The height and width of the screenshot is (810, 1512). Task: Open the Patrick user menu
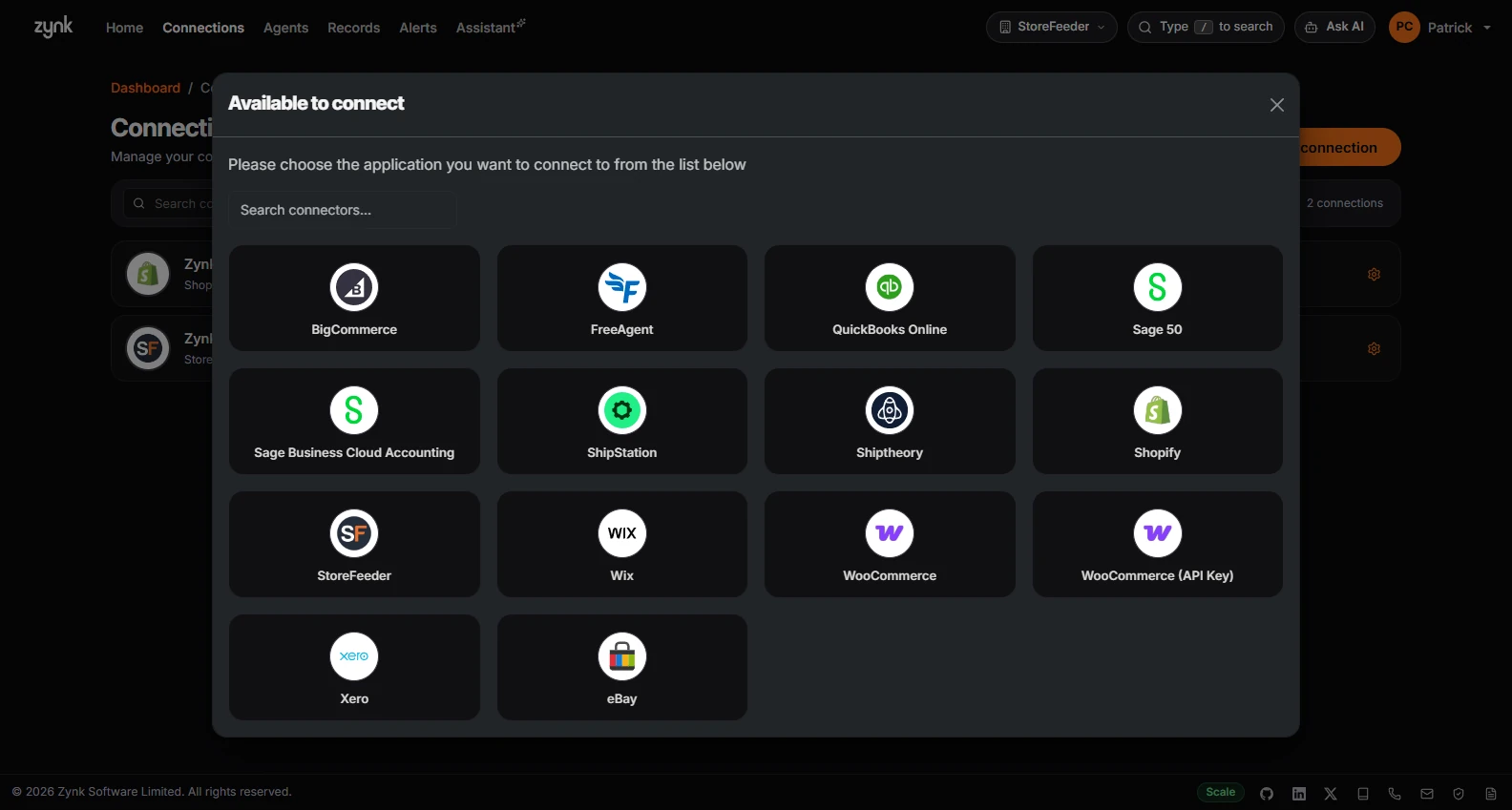(1441, 27)
